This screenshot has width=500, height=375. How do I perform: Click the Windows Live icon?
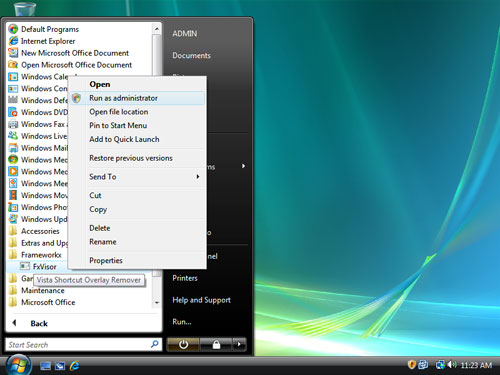(13, 136)
